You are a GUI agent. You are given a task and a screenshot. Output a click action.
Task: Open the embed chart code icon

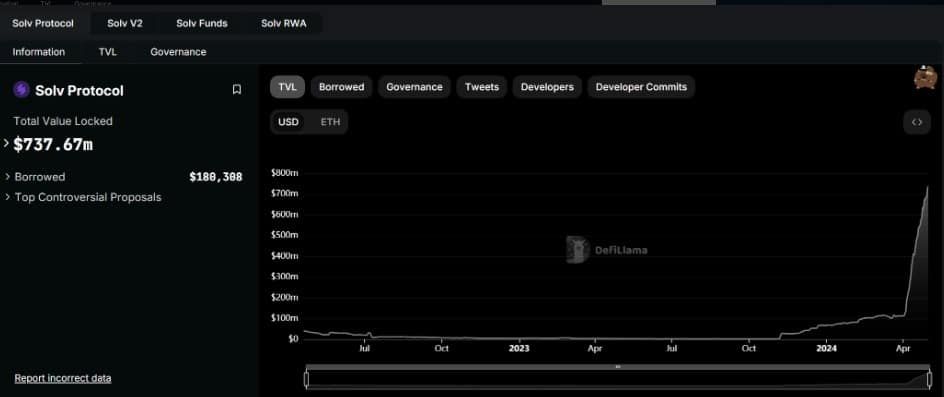[917, 122]
